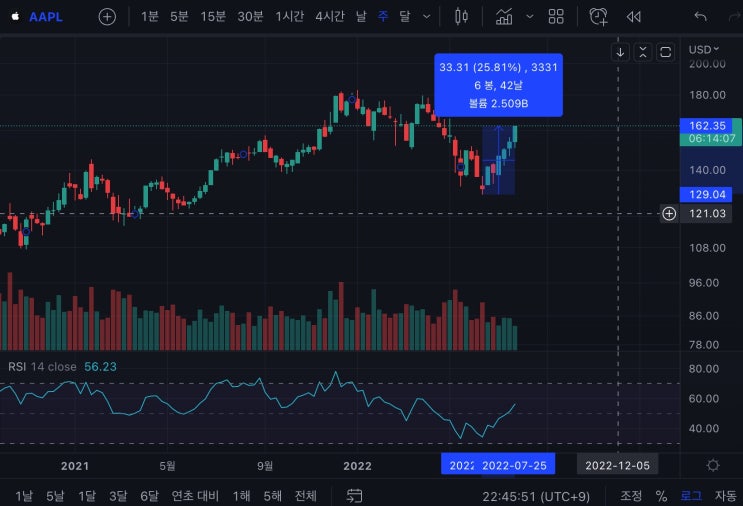Open the USD currency dropdown
Image resolution: width=743 pixels, height=506 pixels.
[704, 49]
